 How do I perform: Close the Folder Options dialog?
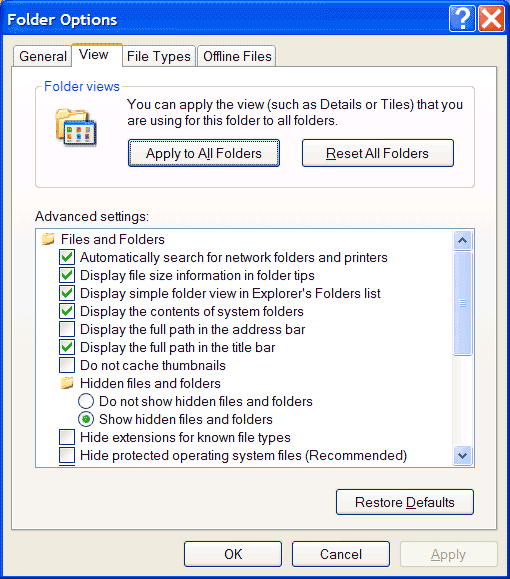coord(491,18)
